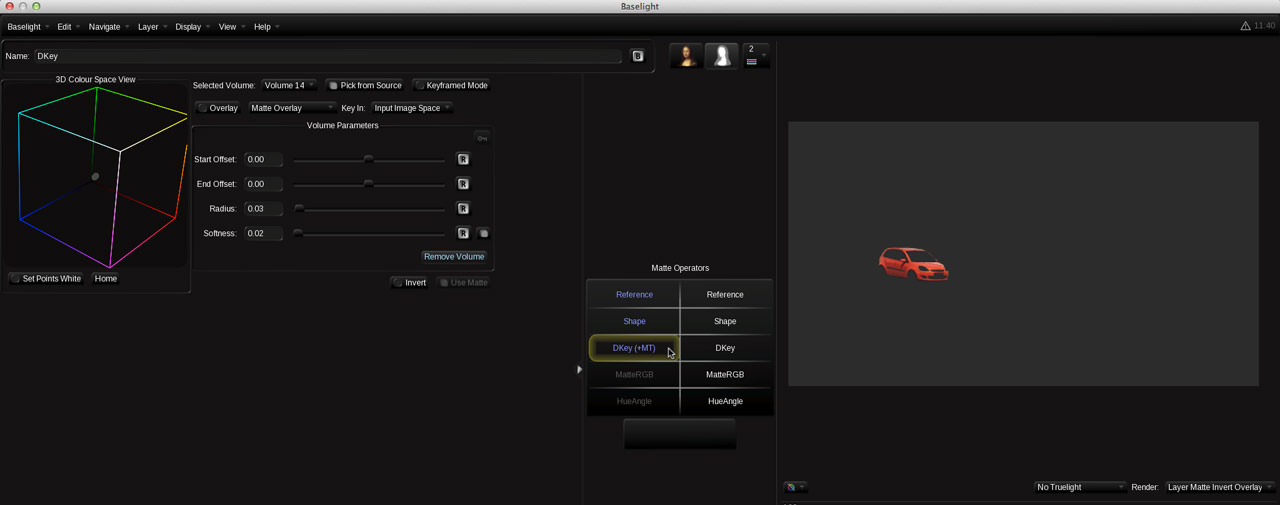Reset the Radius parameter
The image size is (1280, 505).
(x=463, y=209)
